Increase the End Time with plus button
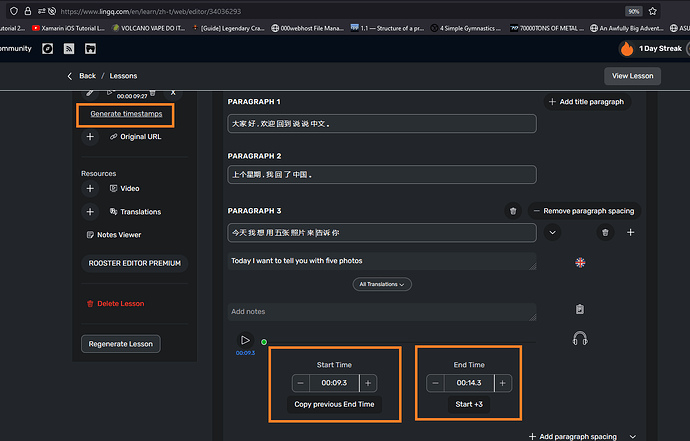This screenshot has height=441, width=690. click(503, 383)
